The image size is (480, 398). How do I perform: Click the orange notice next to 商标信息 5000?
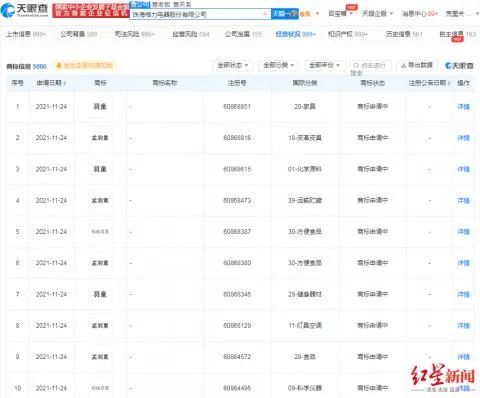tap(85, 66)
